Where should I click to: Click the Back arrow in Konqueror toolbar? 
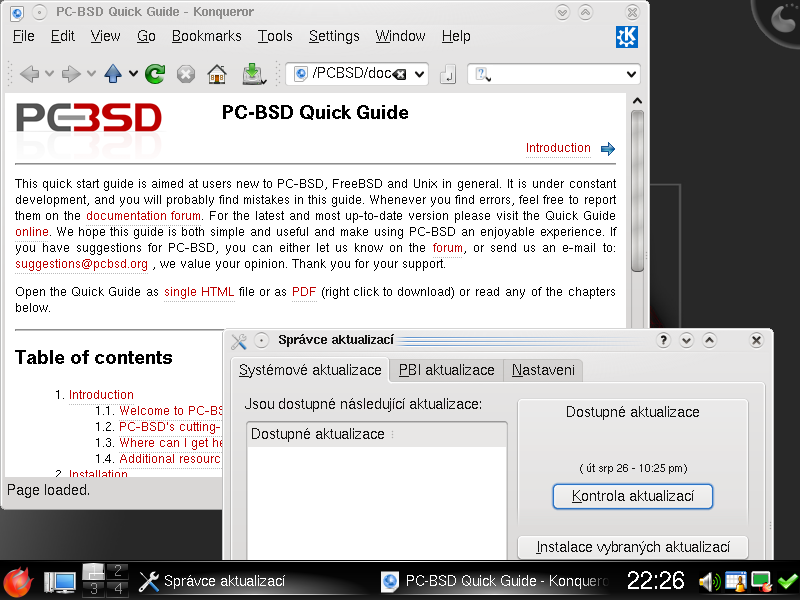[30, 74]
